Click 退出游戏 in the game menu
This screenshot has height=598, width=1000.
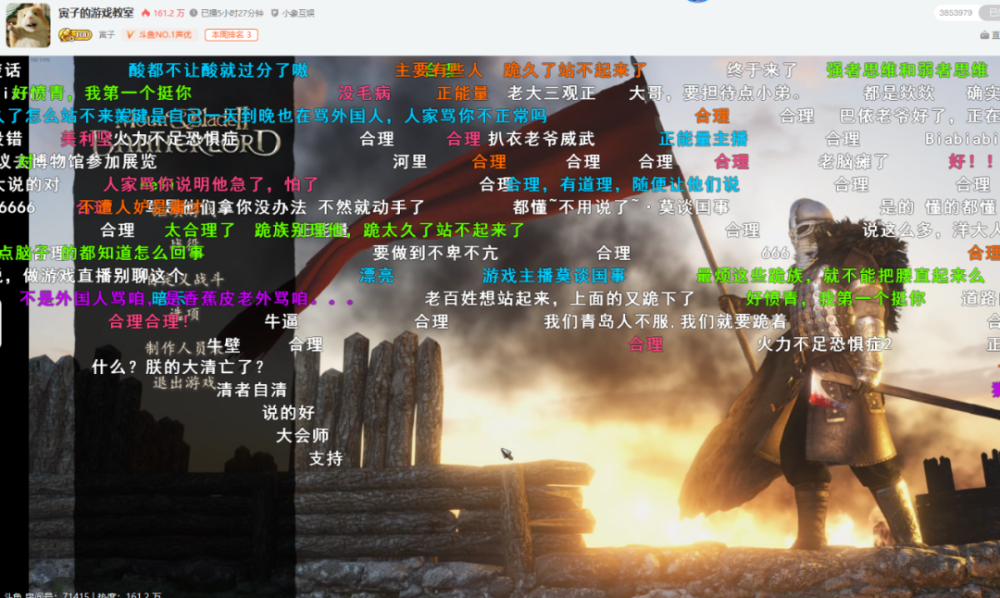click(x=184, y=383)
